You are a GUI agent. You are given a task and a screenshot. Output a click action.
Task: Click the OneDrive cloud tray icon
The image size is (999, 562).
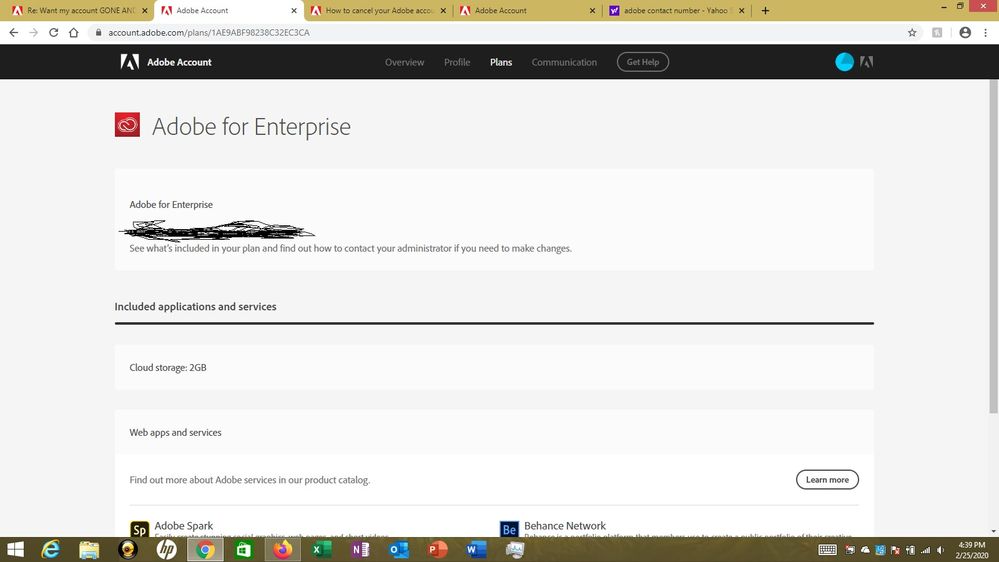click(x=865, y=550)
